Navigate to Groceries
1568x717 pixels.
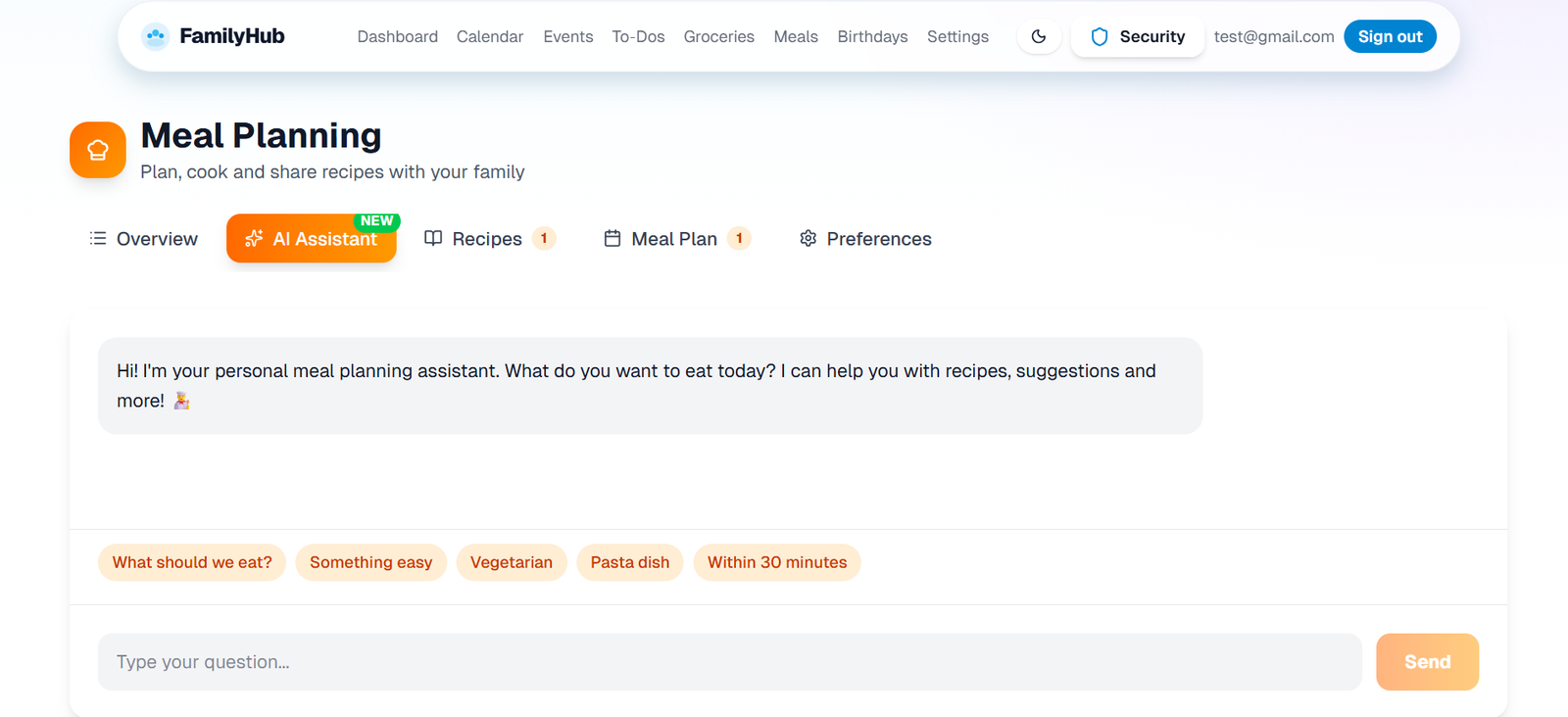tap(718, 37)
